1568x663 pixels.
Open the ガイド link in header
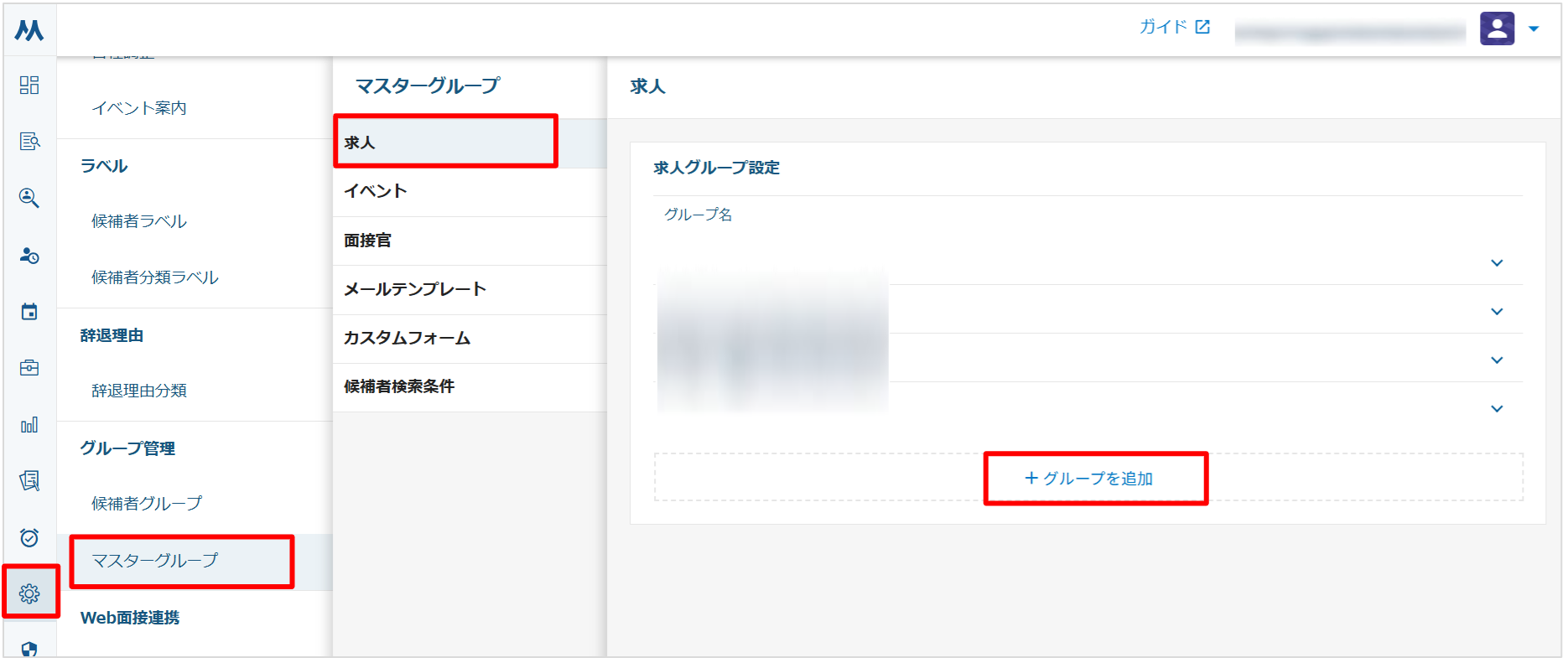coord(1174,27)
